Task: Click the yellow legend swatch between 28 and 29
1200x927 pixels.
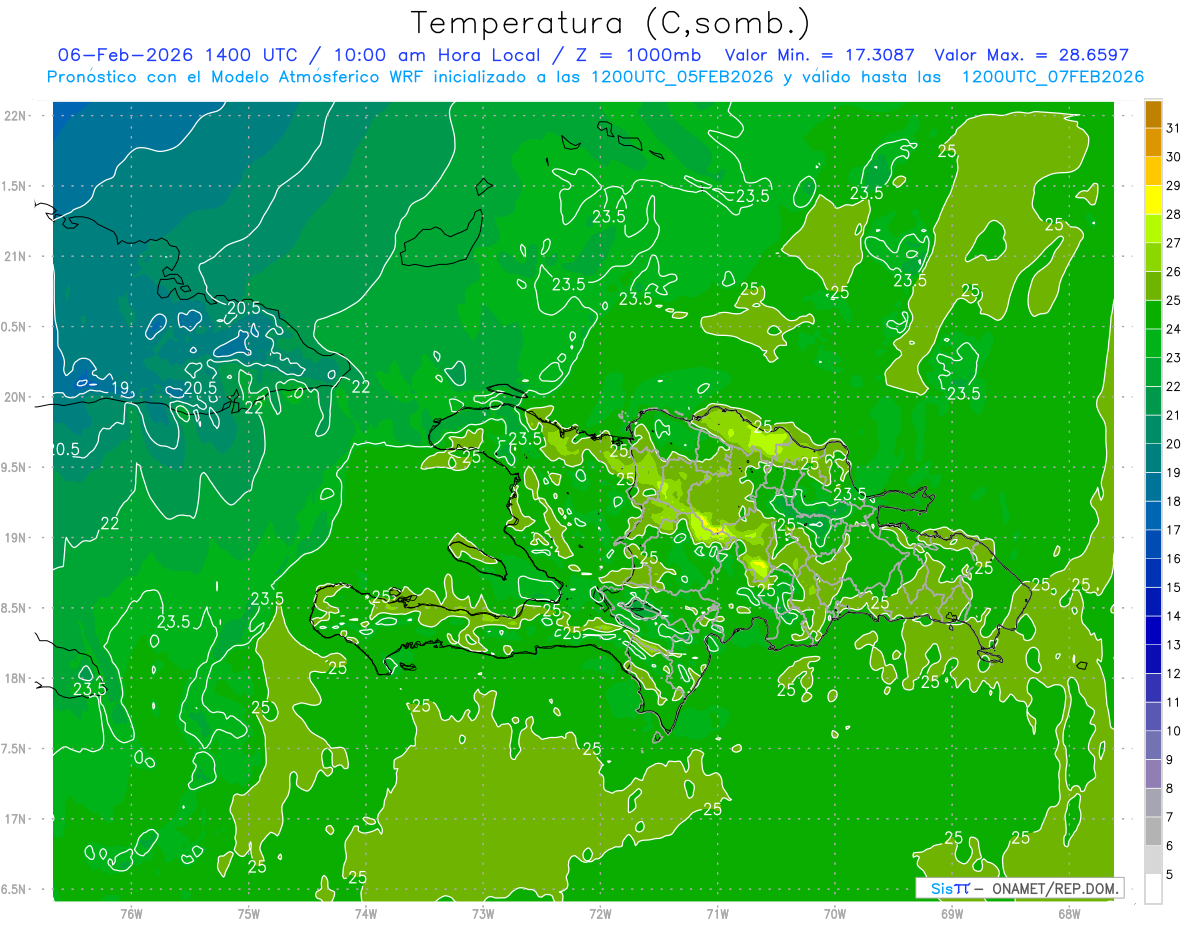Action: click(x=1153, y=200)
